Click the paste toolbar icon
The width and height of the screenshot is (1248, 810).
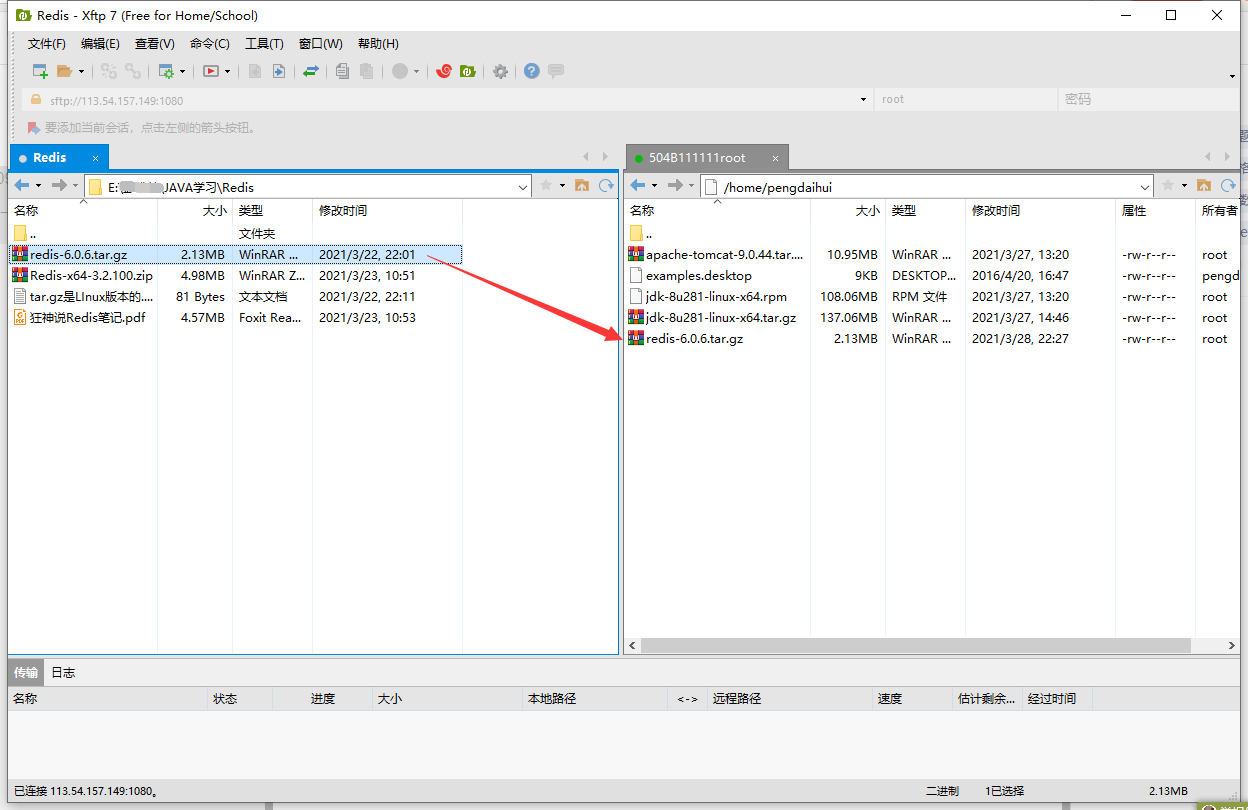[367, 71]
